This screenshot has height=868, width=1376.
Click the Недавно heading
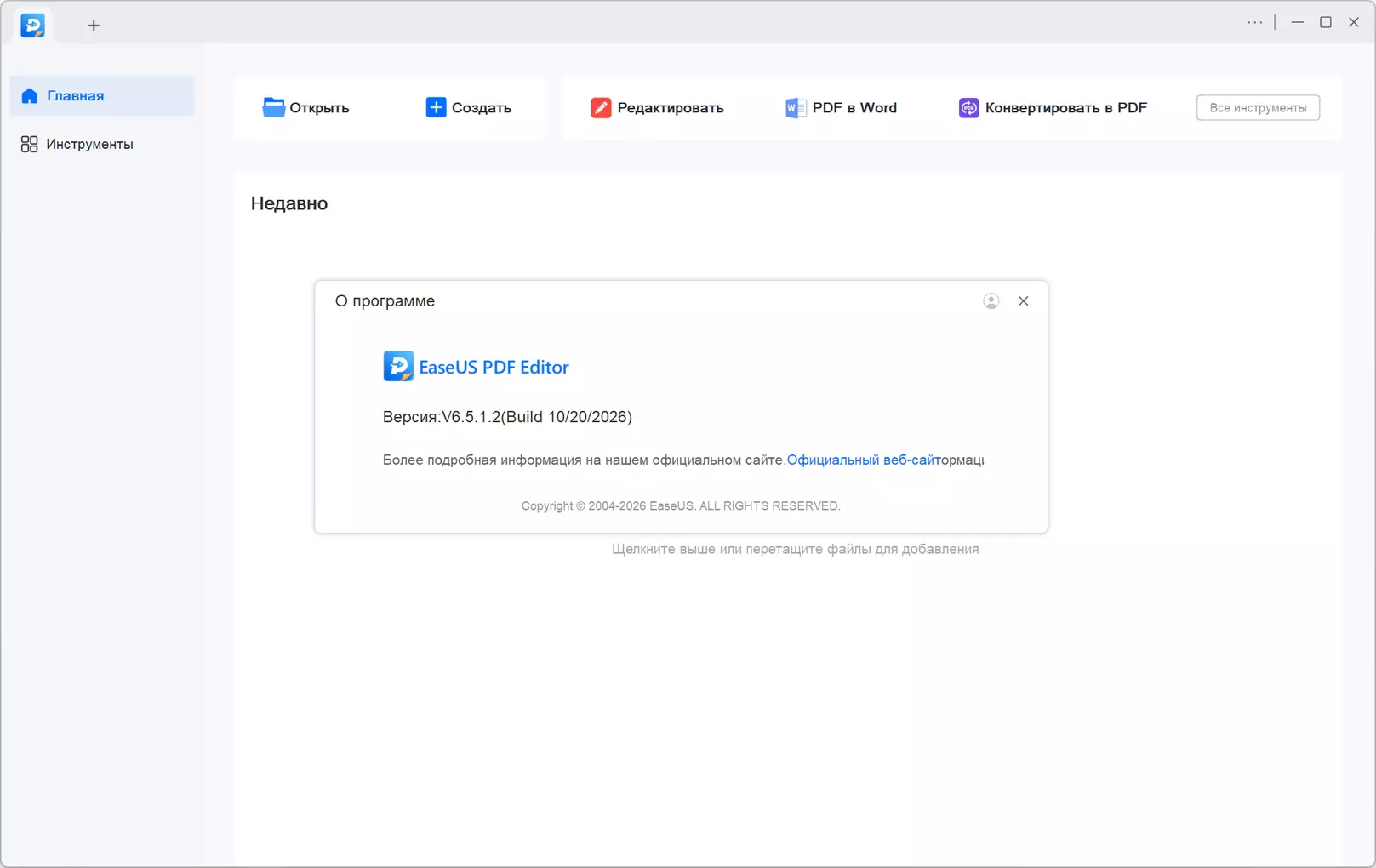[x=288, y=203]
